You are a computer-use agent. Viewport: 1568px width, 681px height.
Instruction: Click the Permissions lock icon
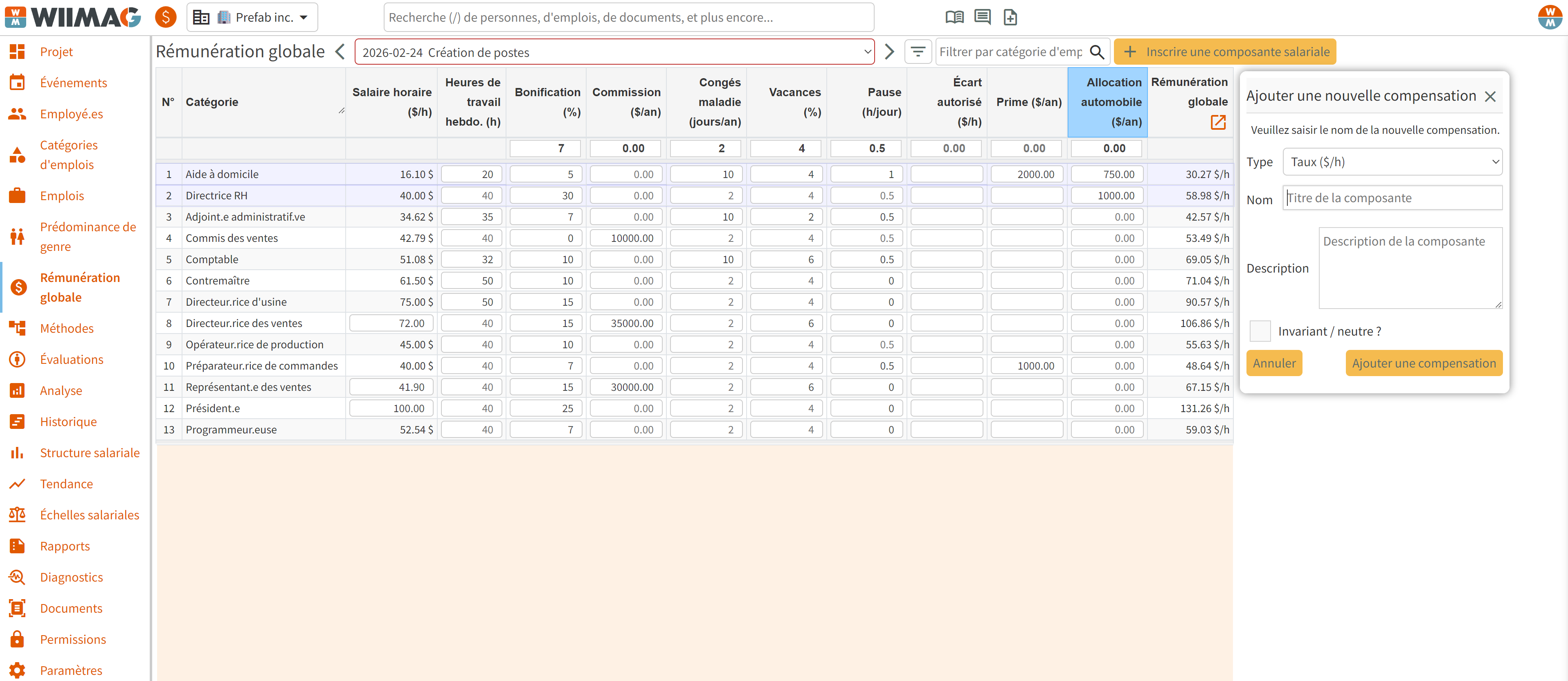17,639
